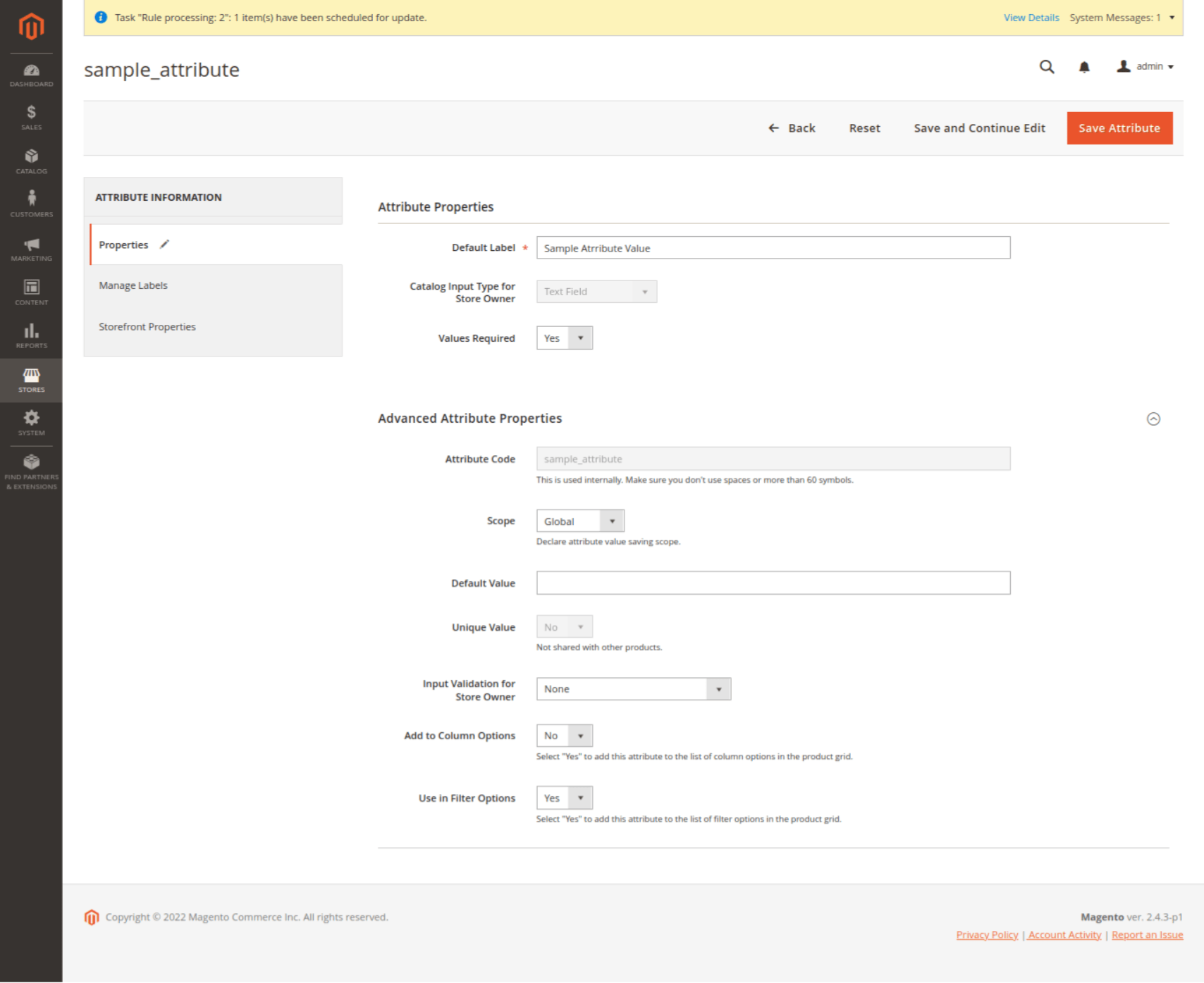
Task: Open Storefront Properties tab
Action: [147, 326]
